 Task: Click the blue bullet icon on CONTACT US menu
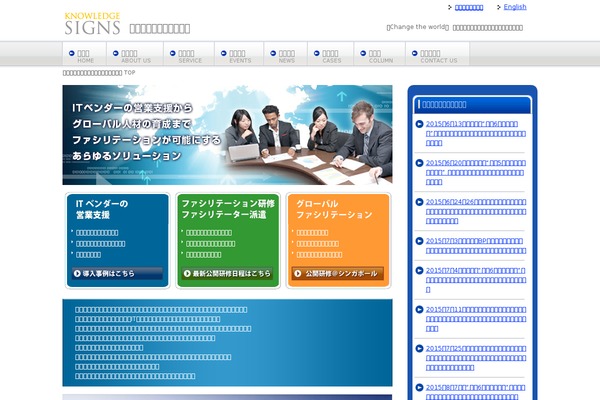pos(414,53)
